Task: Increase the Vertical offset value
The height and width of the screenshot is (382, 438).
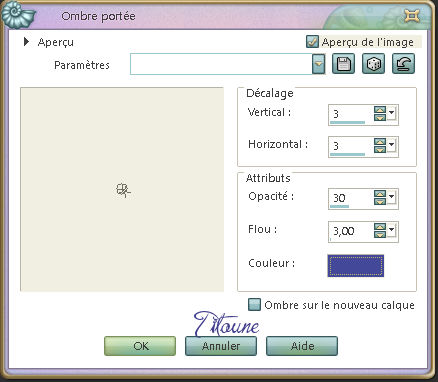Action: point(380,110)
